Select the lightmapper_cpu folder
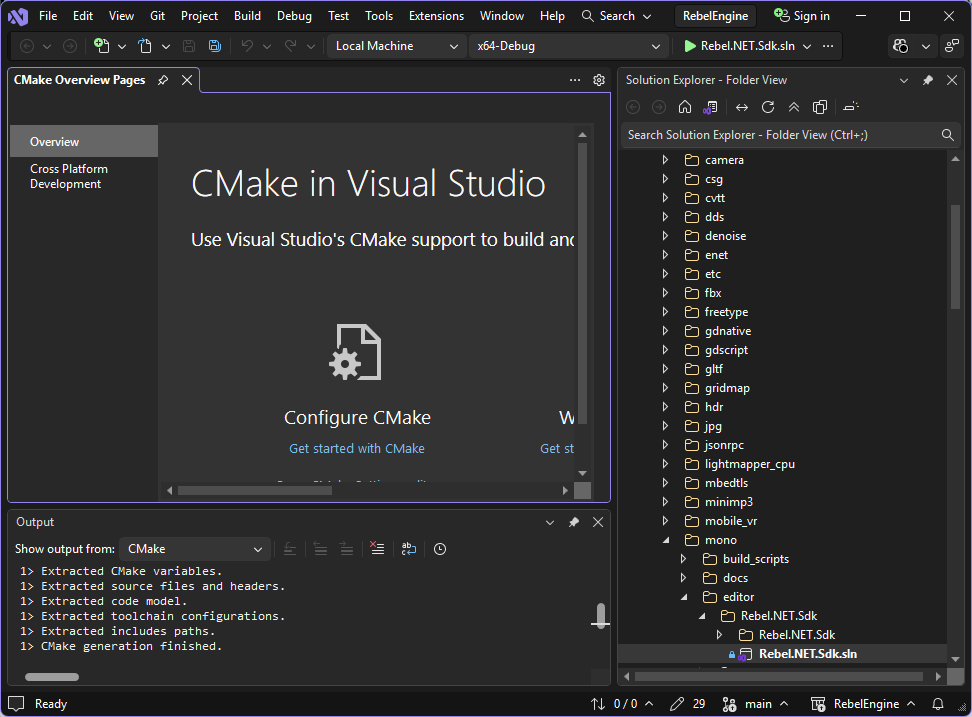Viewport: 972px width, 717px height. [x=749, y=464]
